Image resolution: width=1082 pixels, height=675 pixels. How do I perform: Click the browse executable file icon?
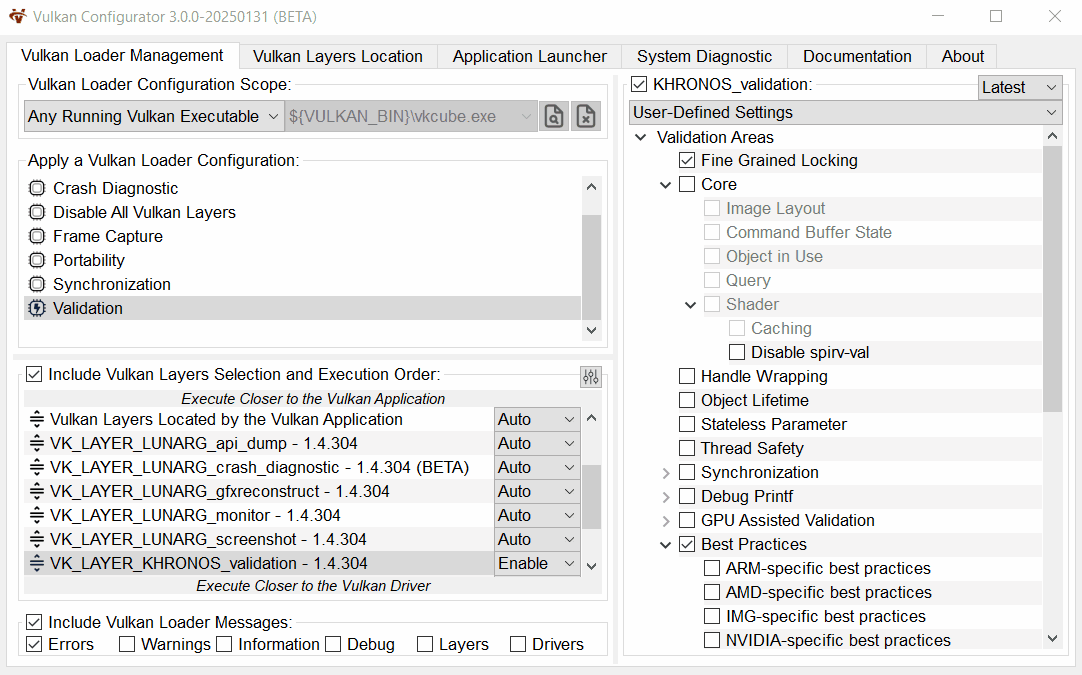point(553,116)
